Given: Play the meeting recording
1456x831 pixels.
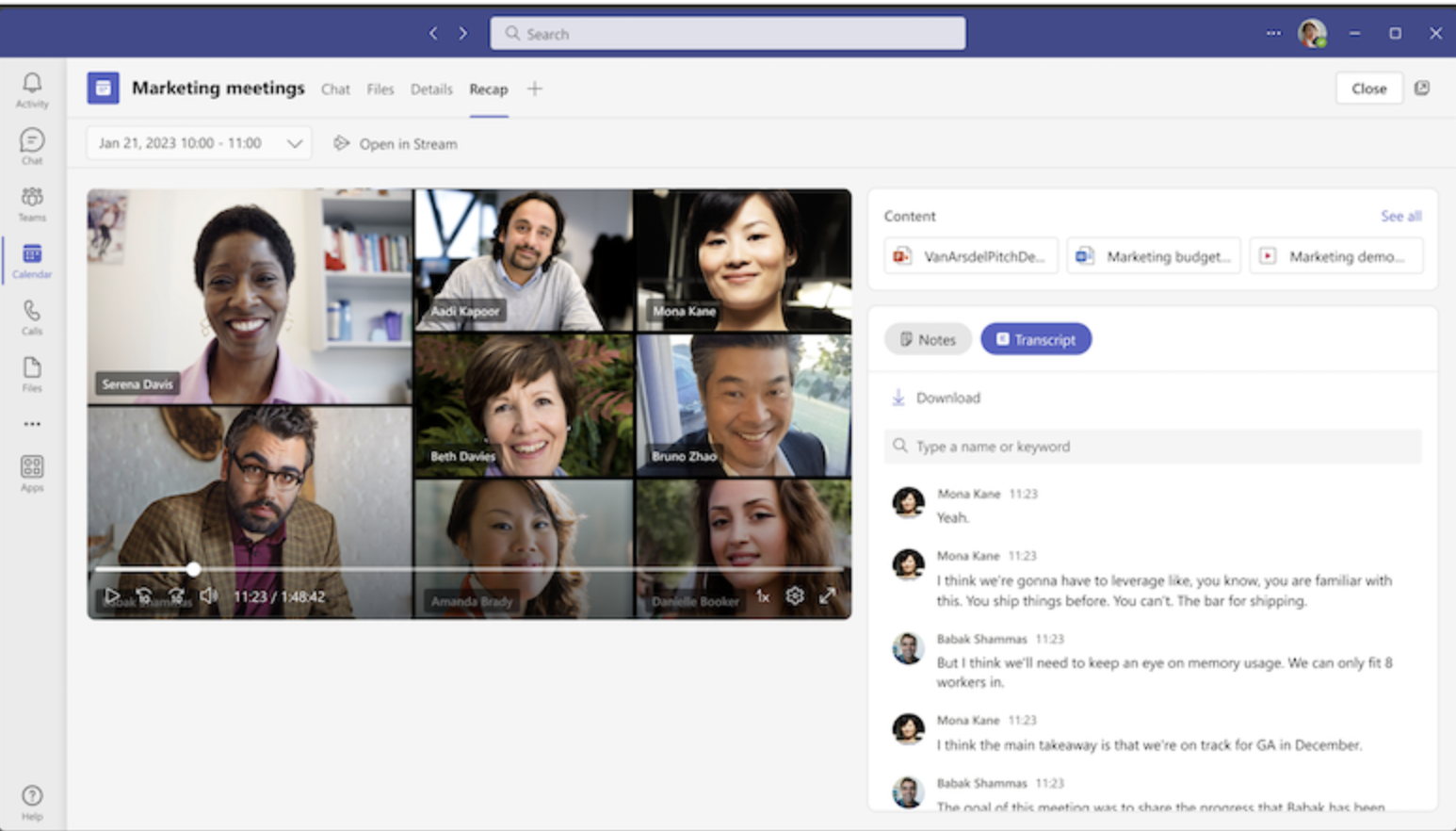Looking at the screenshot, I should tap(112, 596).
